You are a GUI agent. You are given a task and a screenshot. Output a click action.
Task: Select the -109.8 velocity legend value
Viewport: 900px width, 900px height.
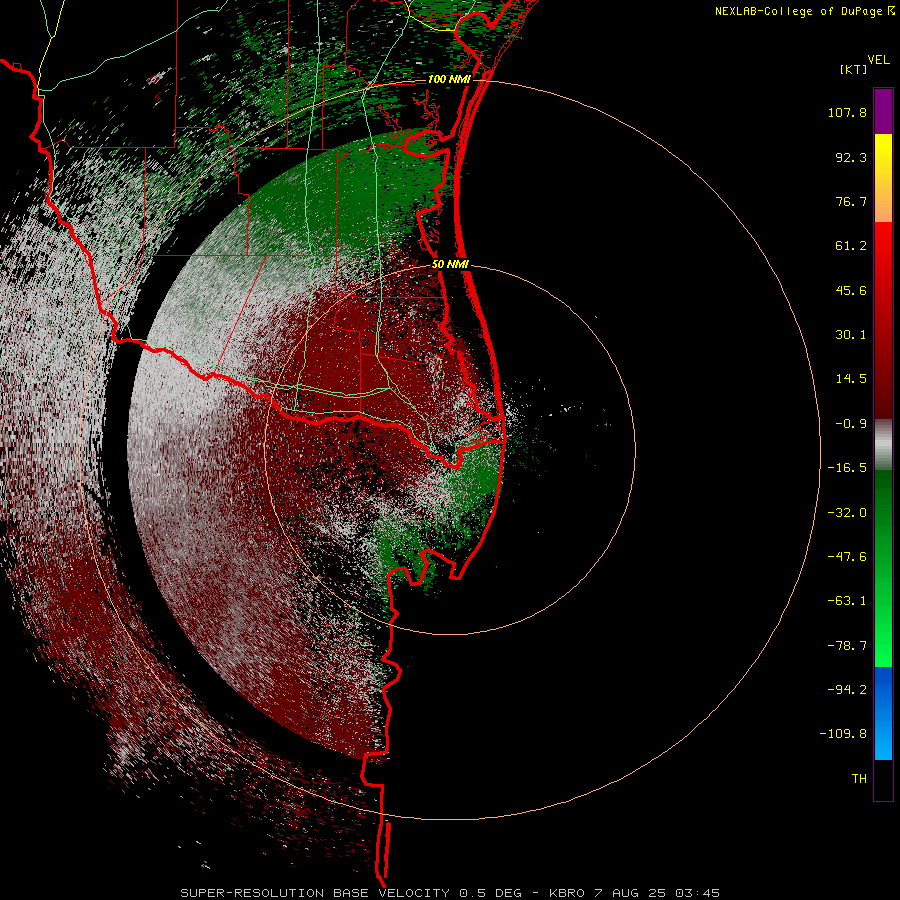843,734
